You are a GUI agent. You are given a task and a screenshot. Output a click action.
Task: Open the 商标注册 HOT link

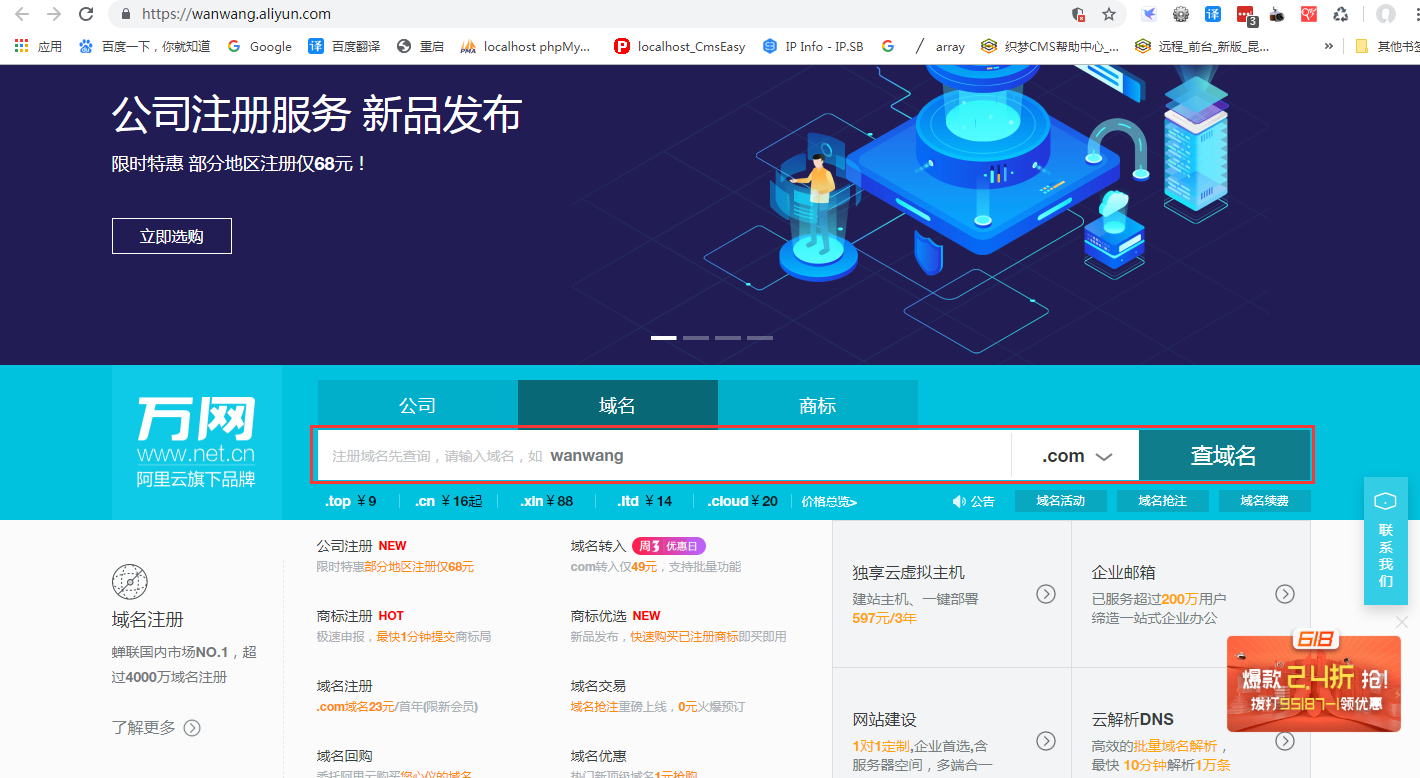click(360, 615)
